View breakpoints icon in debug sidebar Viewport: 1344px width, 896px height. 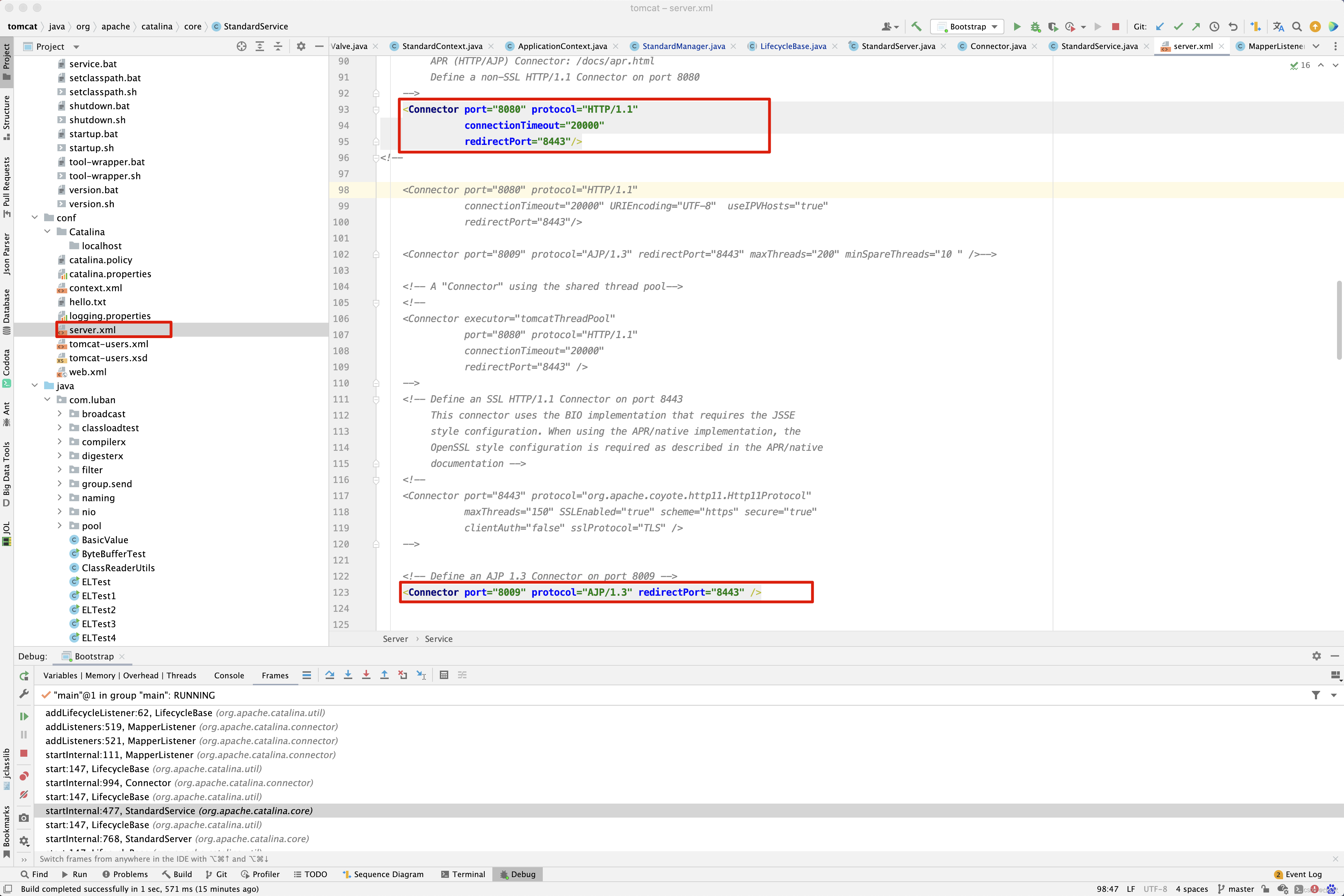(x=23, y=776)
